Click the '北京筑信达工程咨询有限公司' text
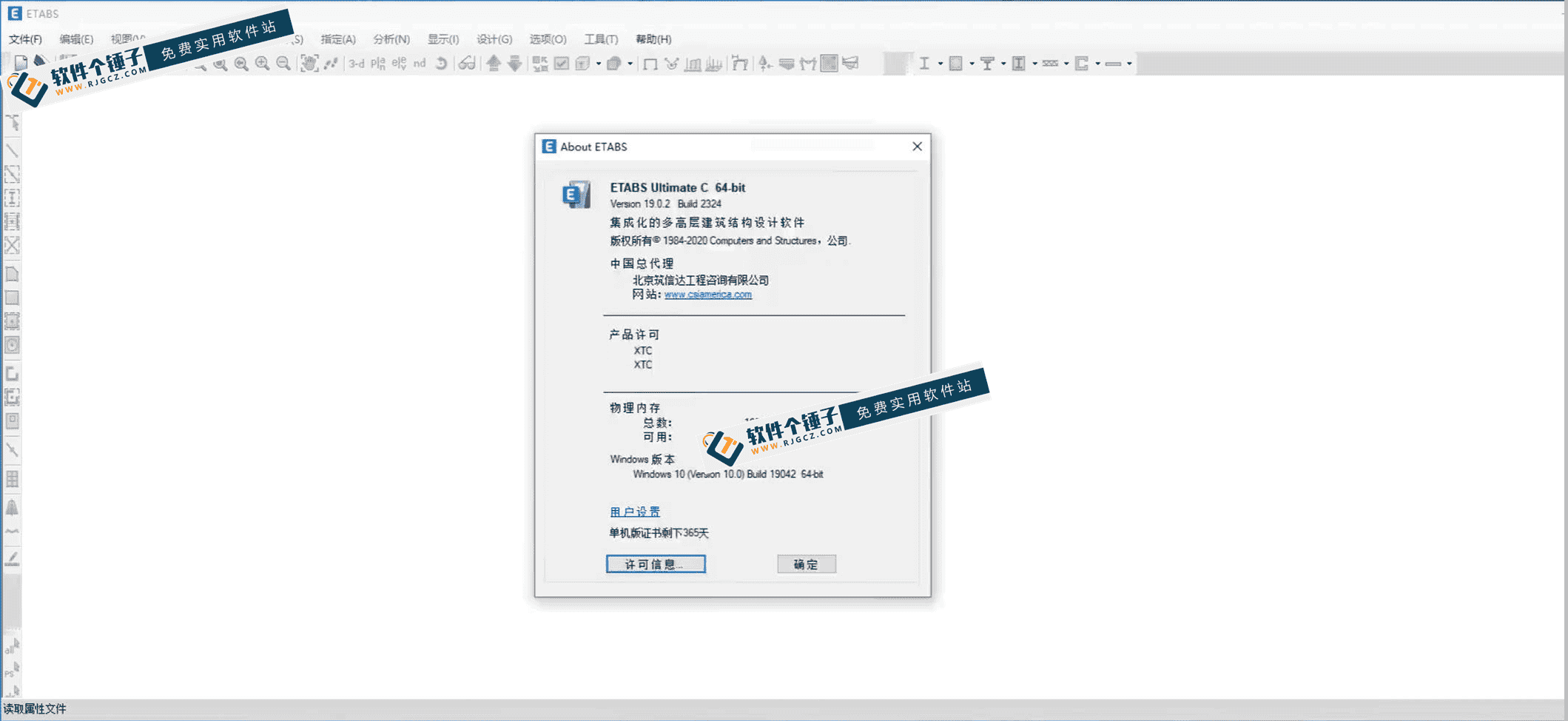The height and width of the screenshot is (721, 1568). (701, 280)
